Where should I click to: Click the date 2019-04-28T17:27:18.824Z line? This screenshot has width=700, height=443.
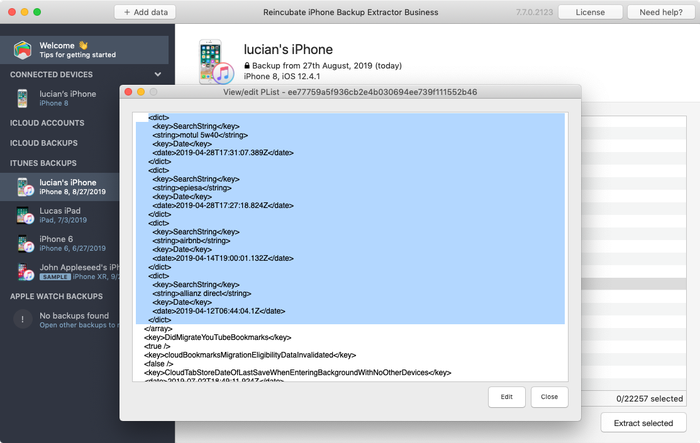(x=223, y=205)
